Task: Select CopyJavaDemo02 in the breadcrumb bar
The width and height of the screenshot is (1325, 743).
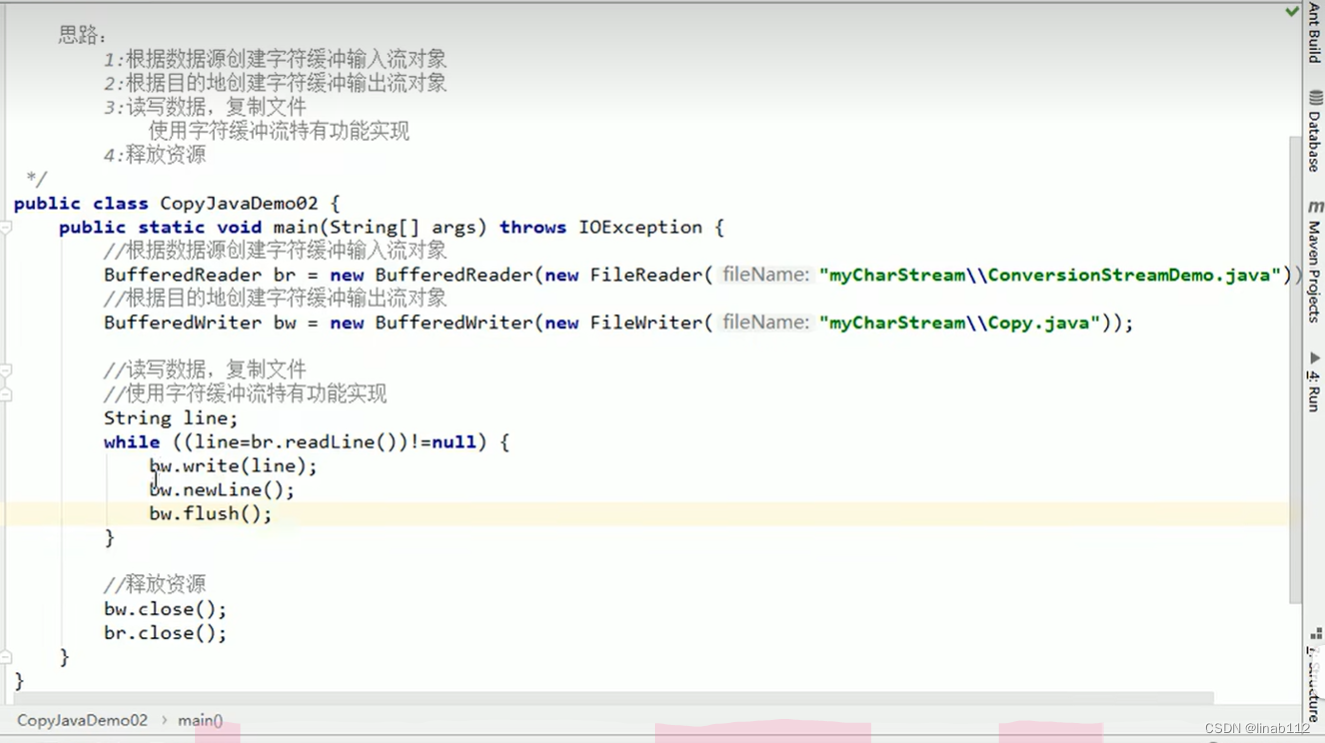Action: tap(82, 720)
